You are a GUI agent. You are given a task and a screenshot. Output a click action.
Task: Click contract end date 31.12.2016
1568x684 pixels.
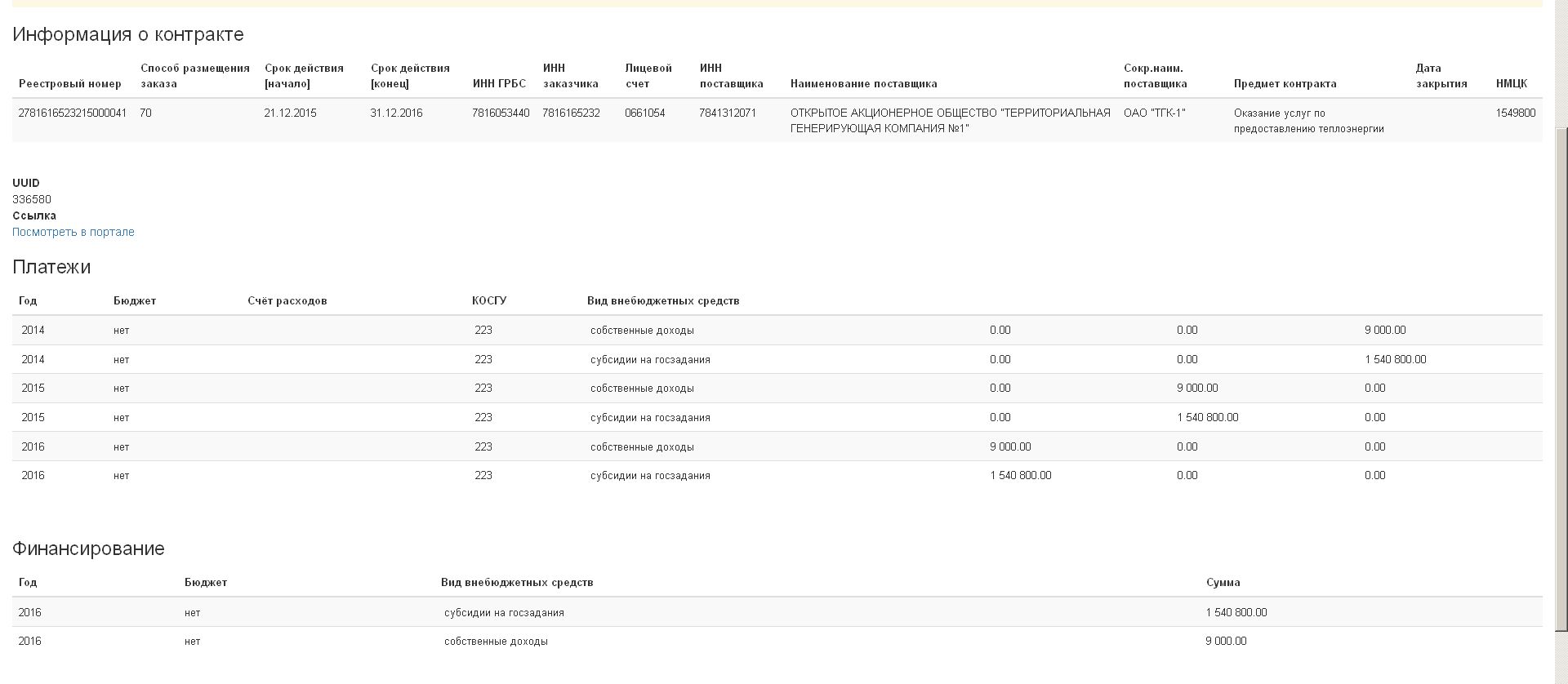coord(396,113)
